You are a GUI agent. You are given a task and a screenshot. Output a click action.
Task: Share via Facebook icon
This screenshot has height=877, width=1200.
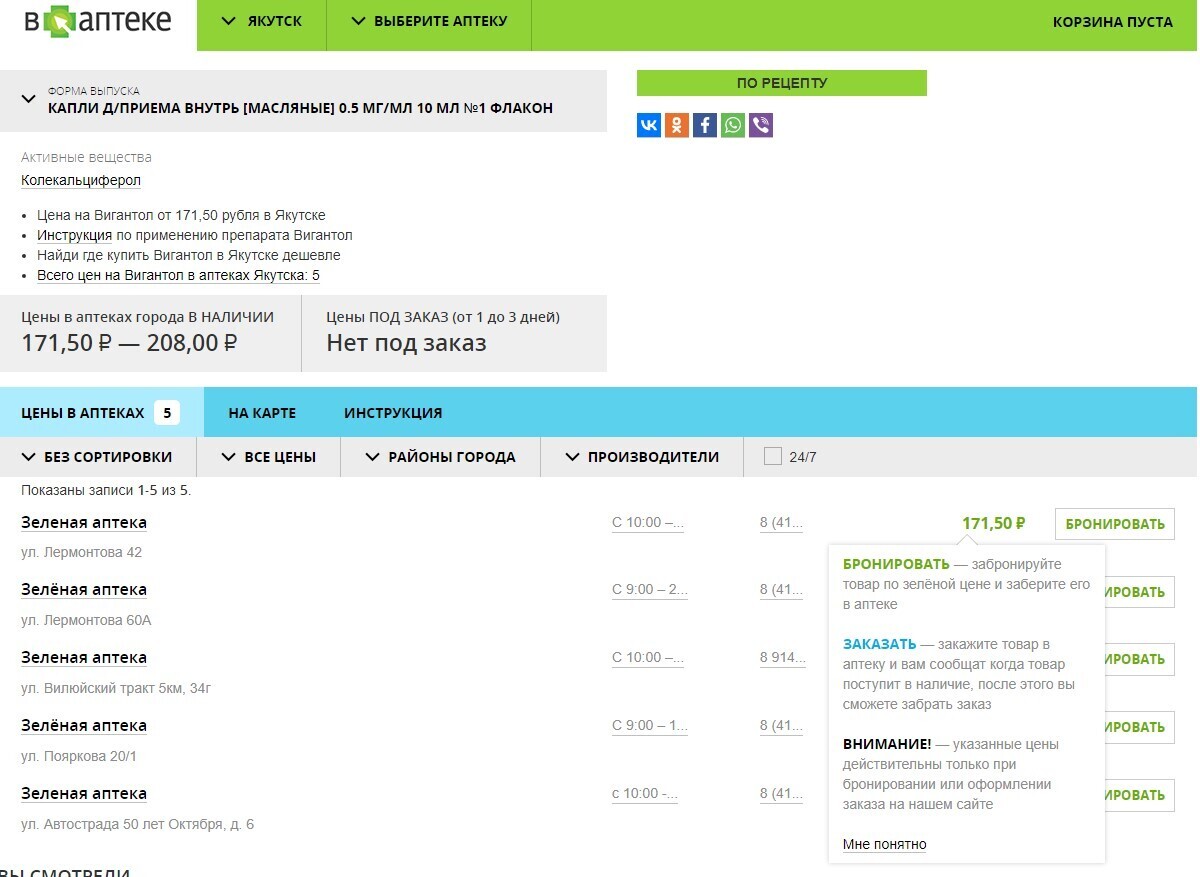[x=705, y=125]
